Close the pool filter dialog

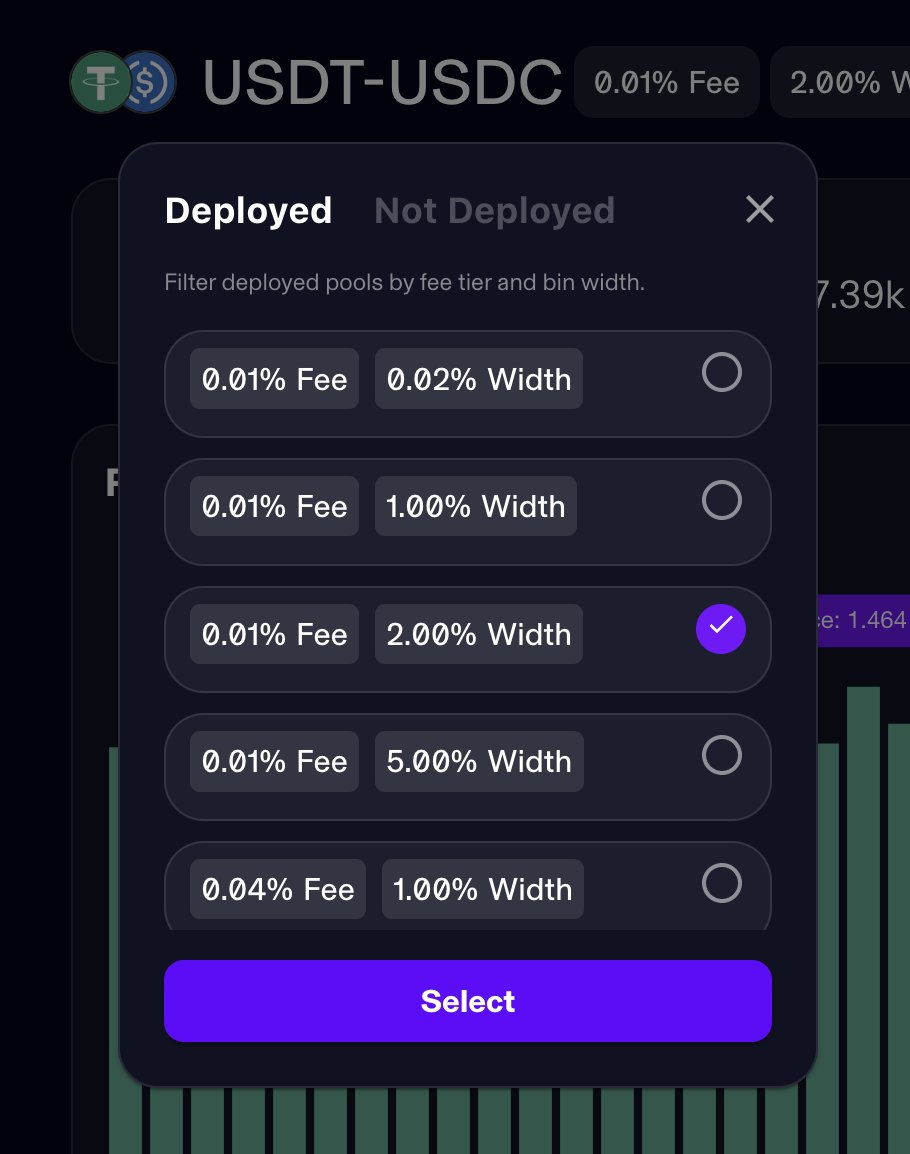pyautogui.click(x=760, y=209)
